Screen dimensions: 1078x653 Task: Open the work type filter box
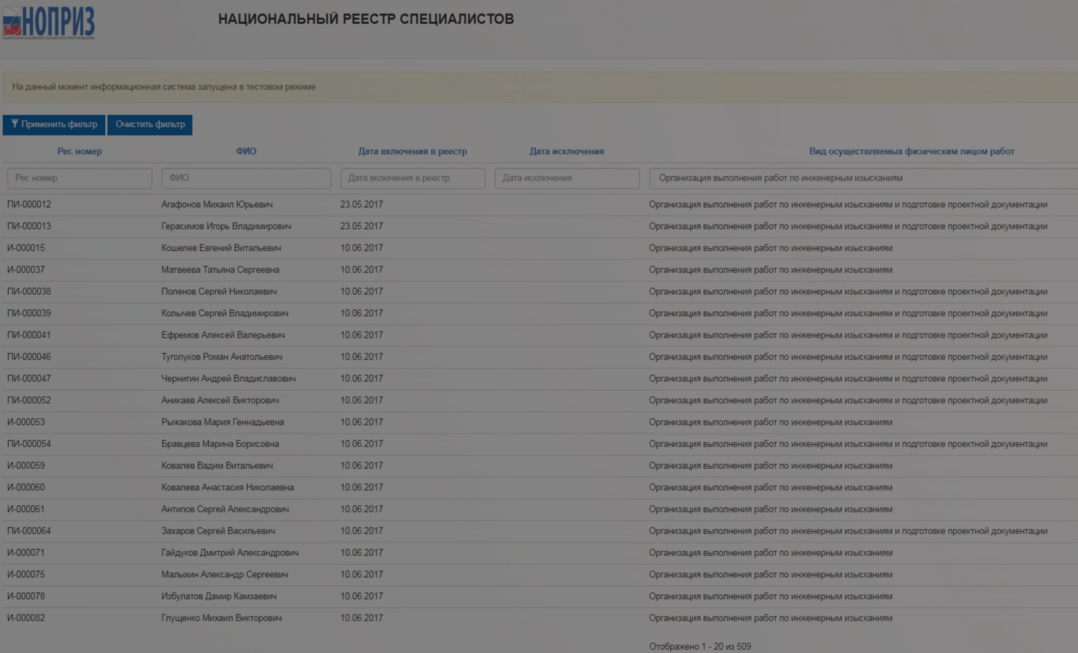[863, 178]
